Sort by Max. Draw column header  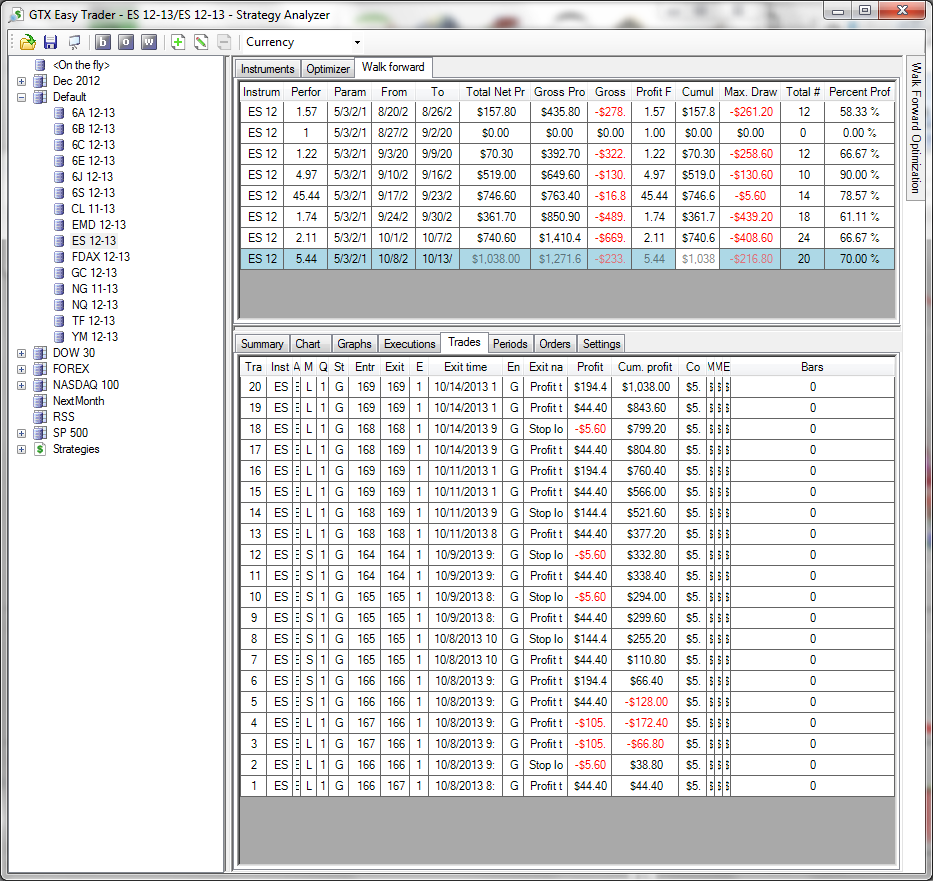pos(750,92)
